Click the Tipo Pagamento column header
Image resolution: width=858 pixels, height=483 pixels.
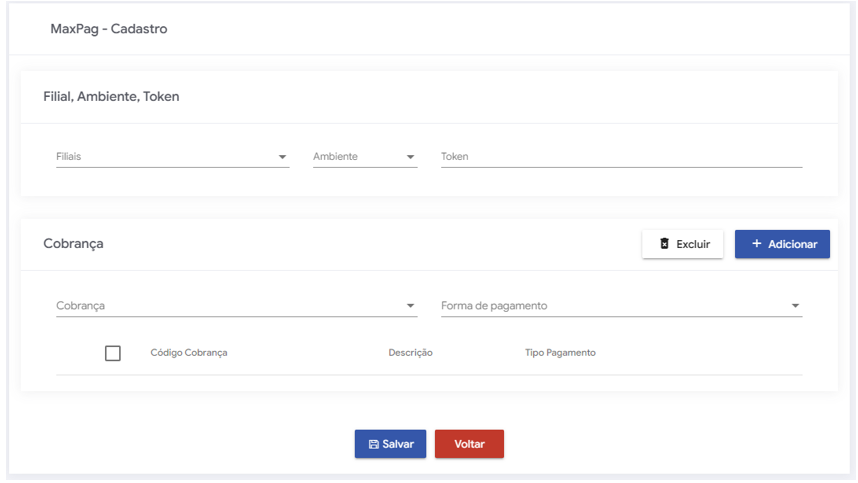pyautogui.click(x=560, y=353)
